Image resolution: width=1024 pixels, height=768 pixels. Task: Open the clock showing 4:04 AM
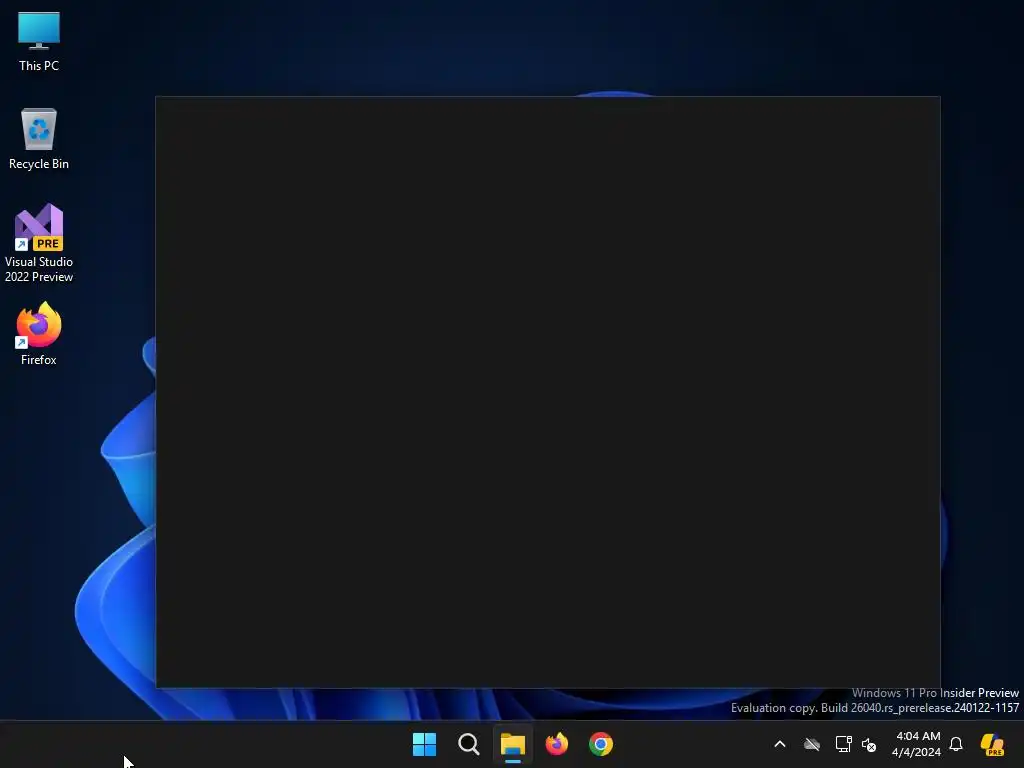point(916,744)
